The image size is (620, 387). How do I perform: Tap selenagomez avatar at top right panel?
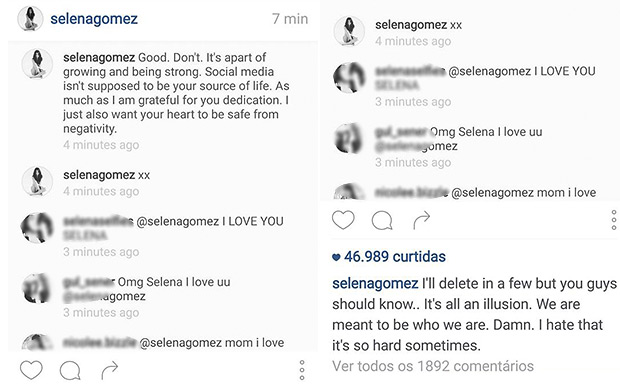(349, 31)
